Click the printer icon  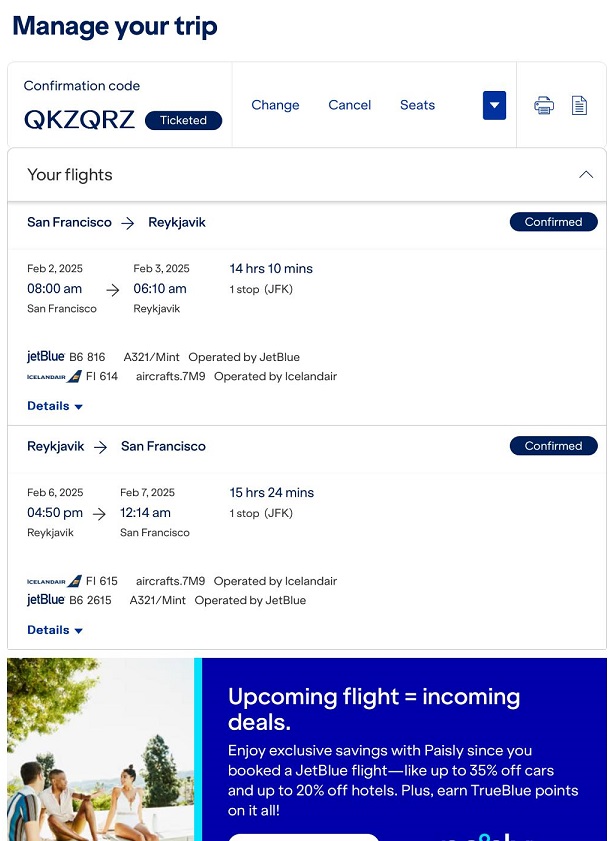coord(544,105)
